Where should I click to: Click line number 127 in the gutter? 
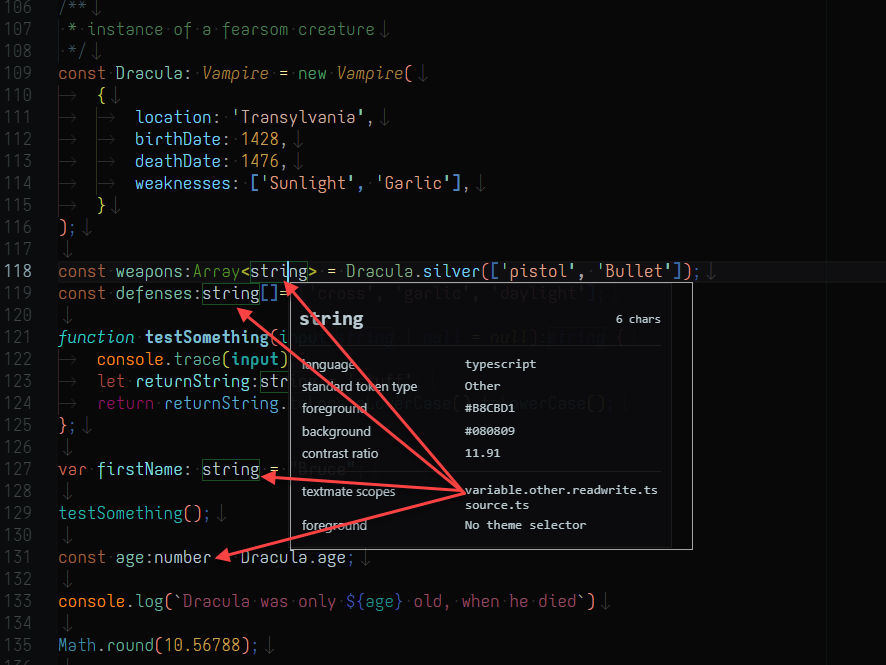click(18, 469)
